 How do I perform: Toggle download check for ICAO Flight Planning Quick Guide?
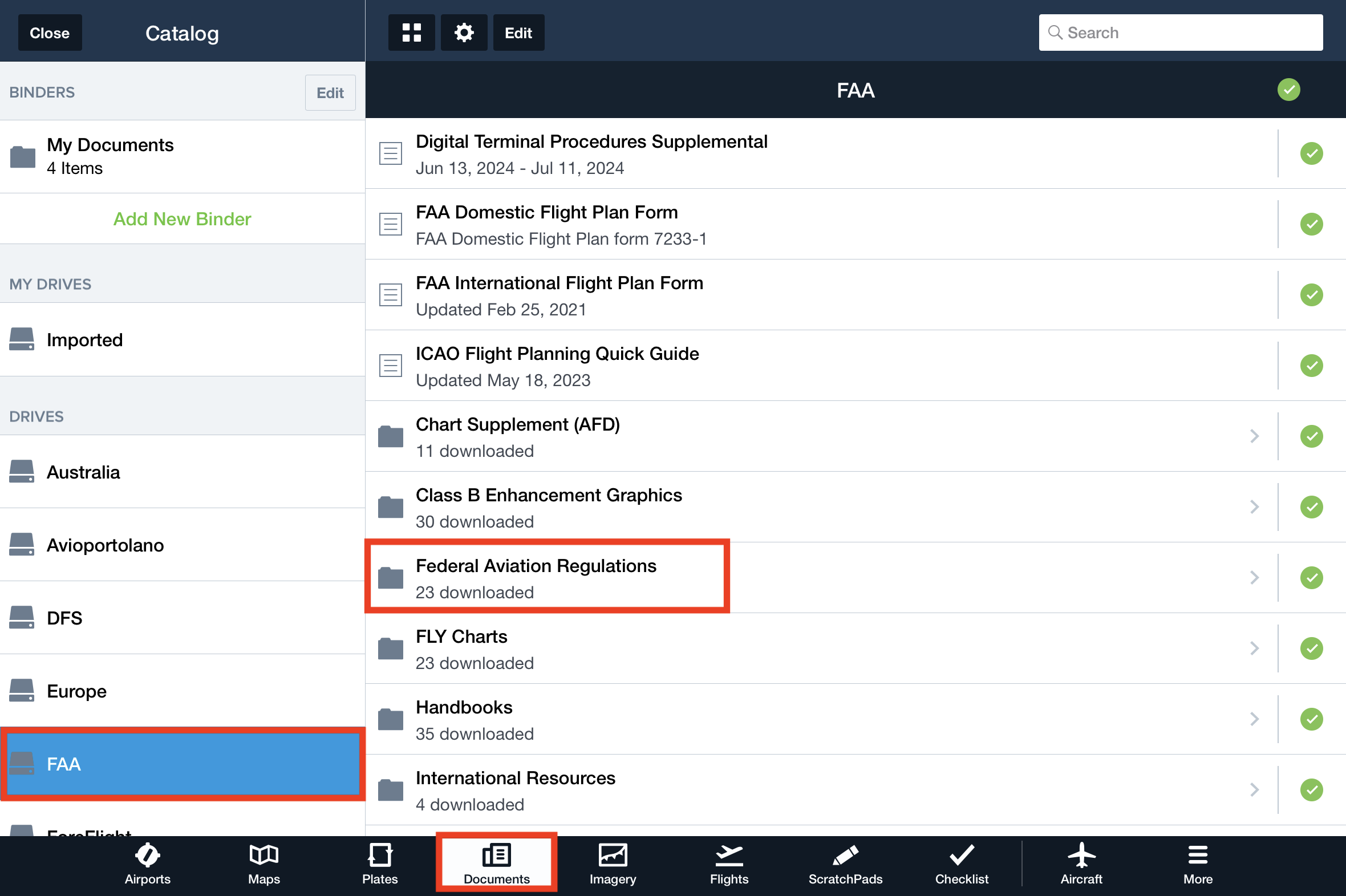pos(1312,366)
